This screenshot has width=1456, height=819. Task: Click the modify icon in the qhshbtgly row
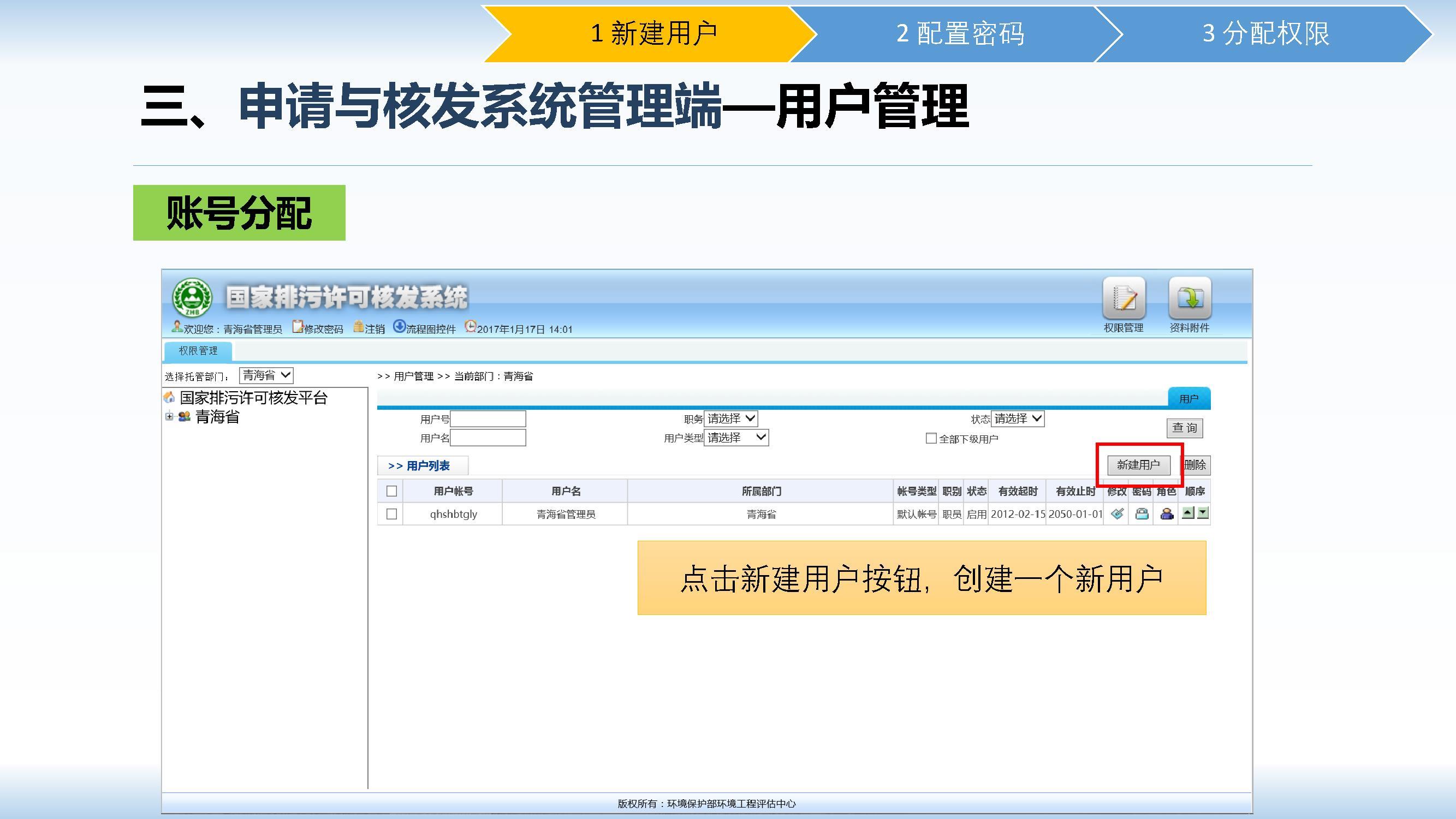(x=1116, y=514)
